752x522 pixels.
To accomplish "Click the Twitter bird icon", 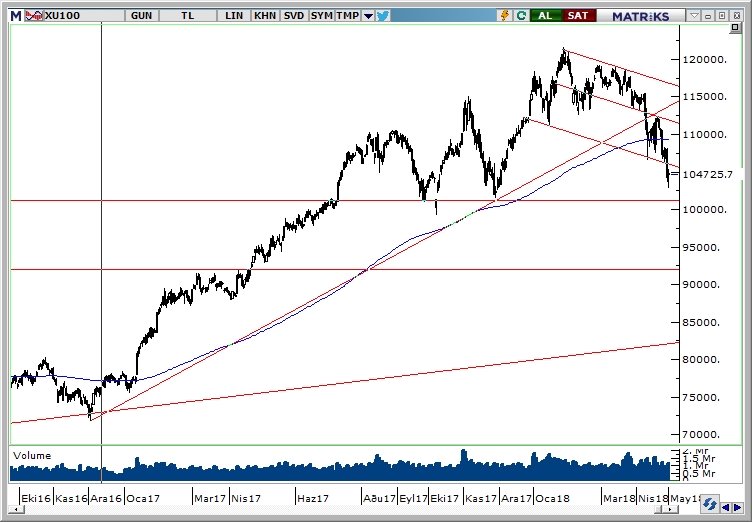I will tap(383, 16).
